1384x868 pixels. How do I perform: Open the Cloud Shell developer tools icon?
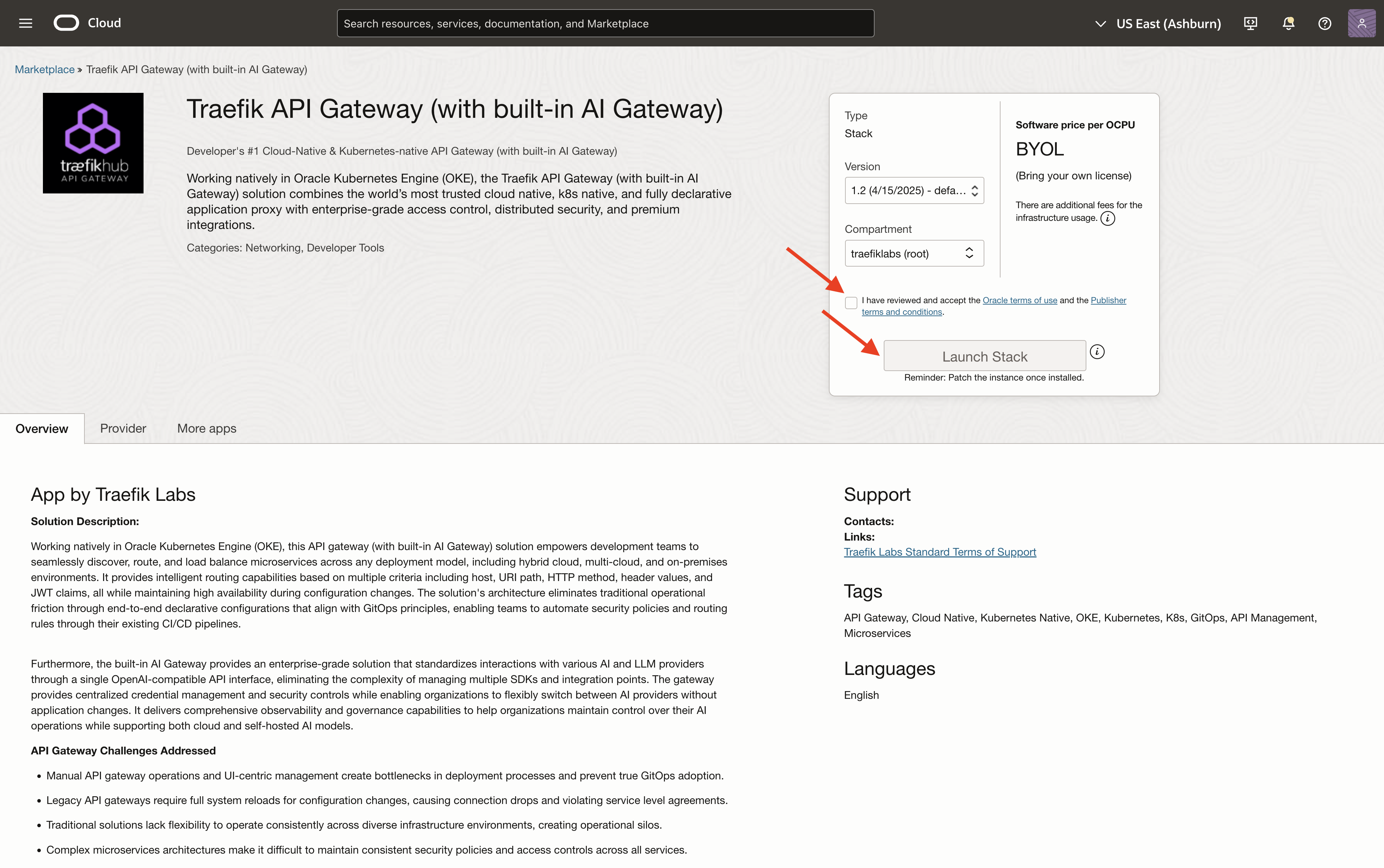[1250, 24]
